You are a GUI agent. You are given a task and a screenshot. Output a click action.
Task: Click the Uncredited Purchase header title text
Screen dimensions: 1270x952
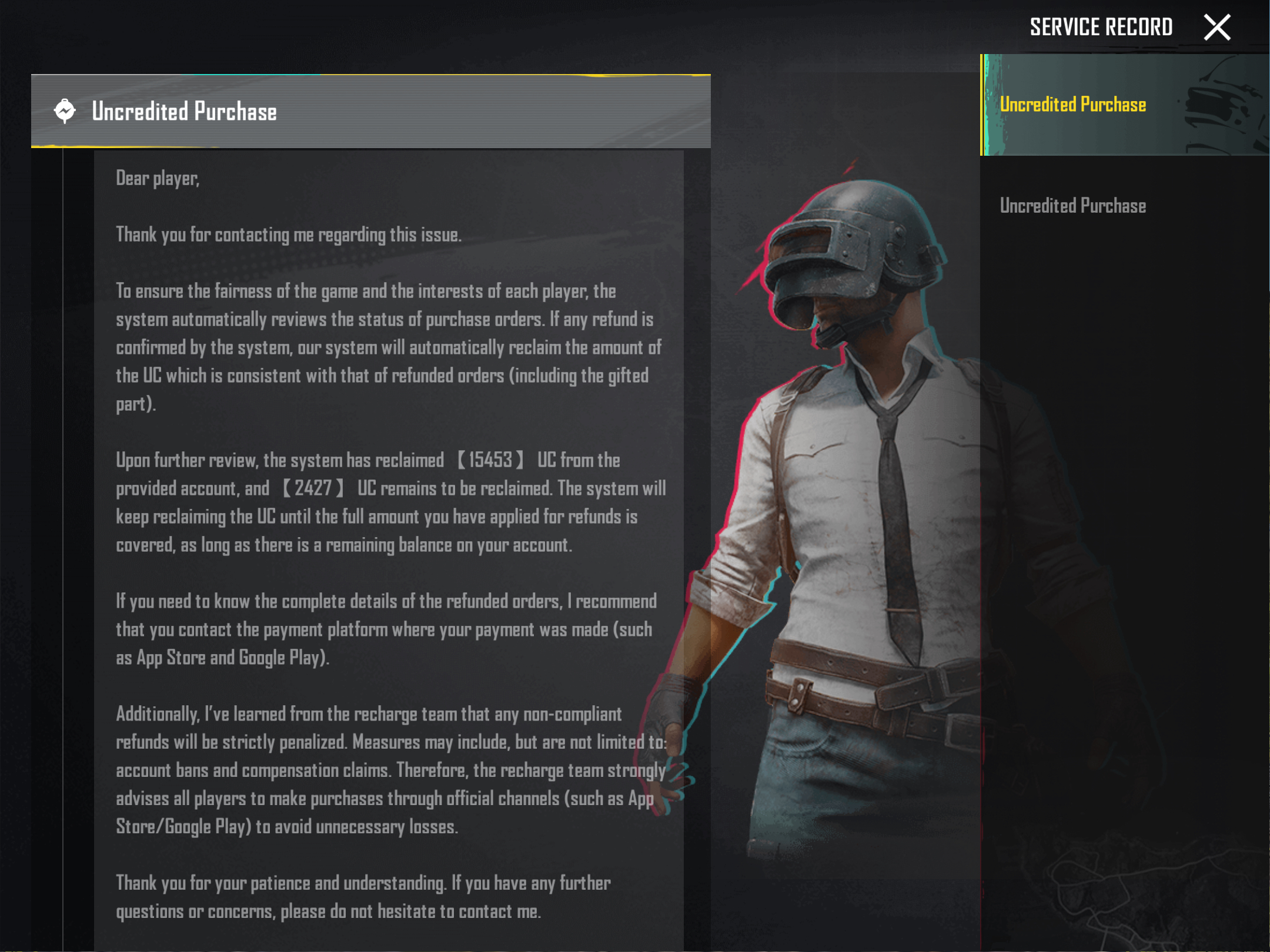tap(184, 111)
